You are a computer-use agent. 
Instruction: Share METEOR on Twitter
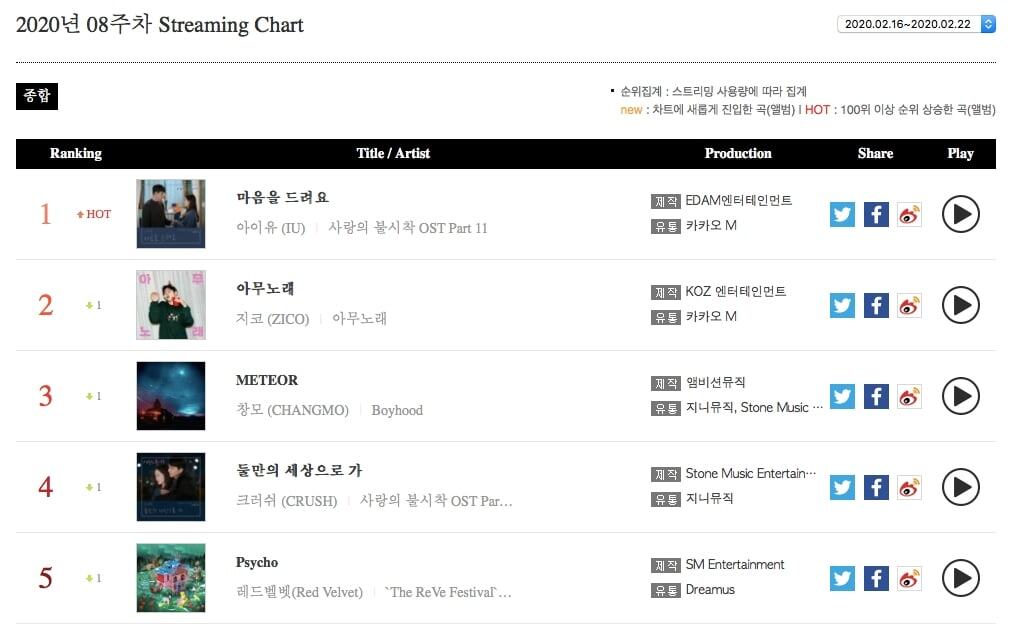pos(843,396)
